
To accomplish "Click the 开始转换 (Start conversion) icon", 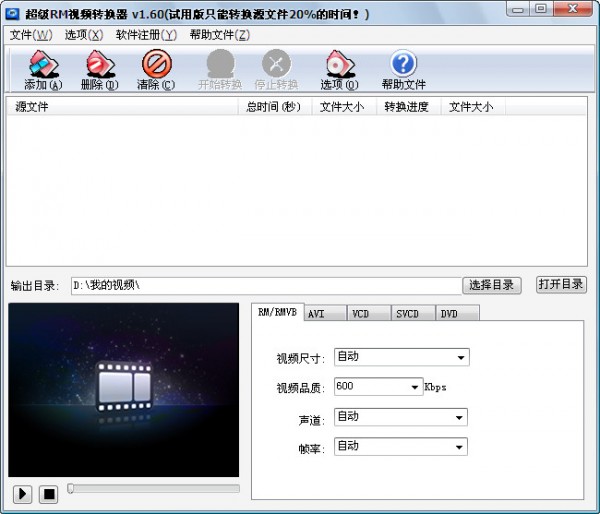I will [x=219, y=65].
